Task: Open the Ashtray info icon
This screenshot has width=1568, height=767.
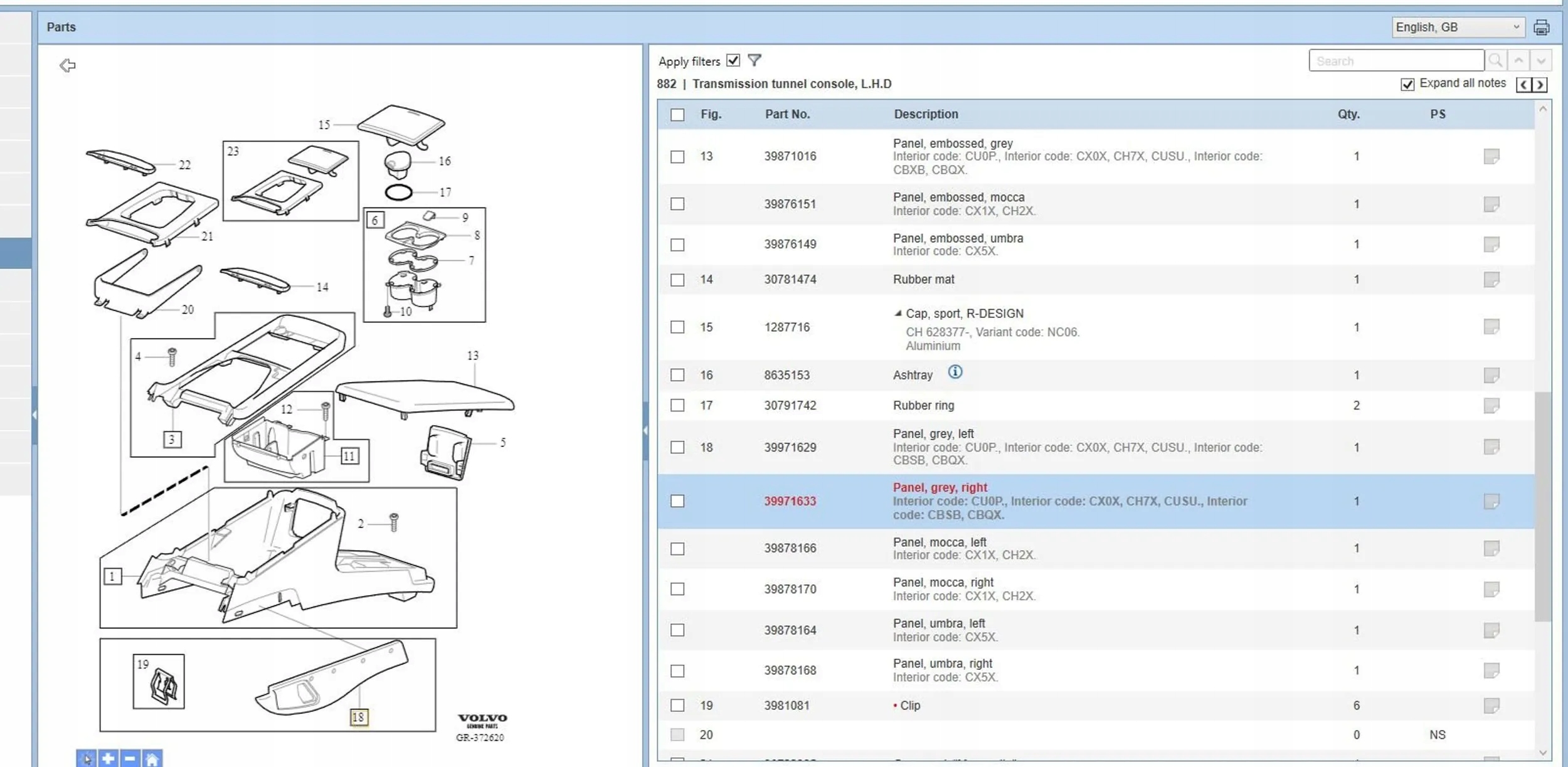Action: [955, 372]
